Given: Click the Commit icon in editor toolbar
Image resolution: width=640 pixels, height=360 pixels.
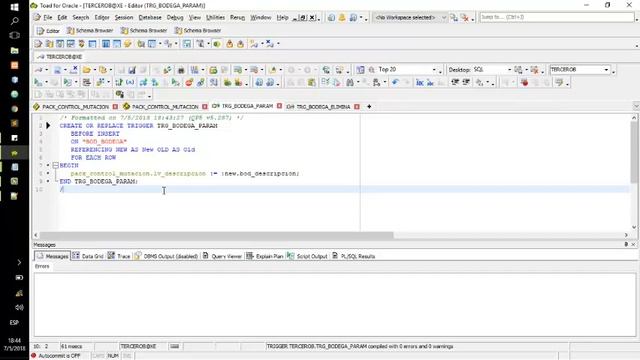Looking at the screenshot, I should (x=227, y=82).
